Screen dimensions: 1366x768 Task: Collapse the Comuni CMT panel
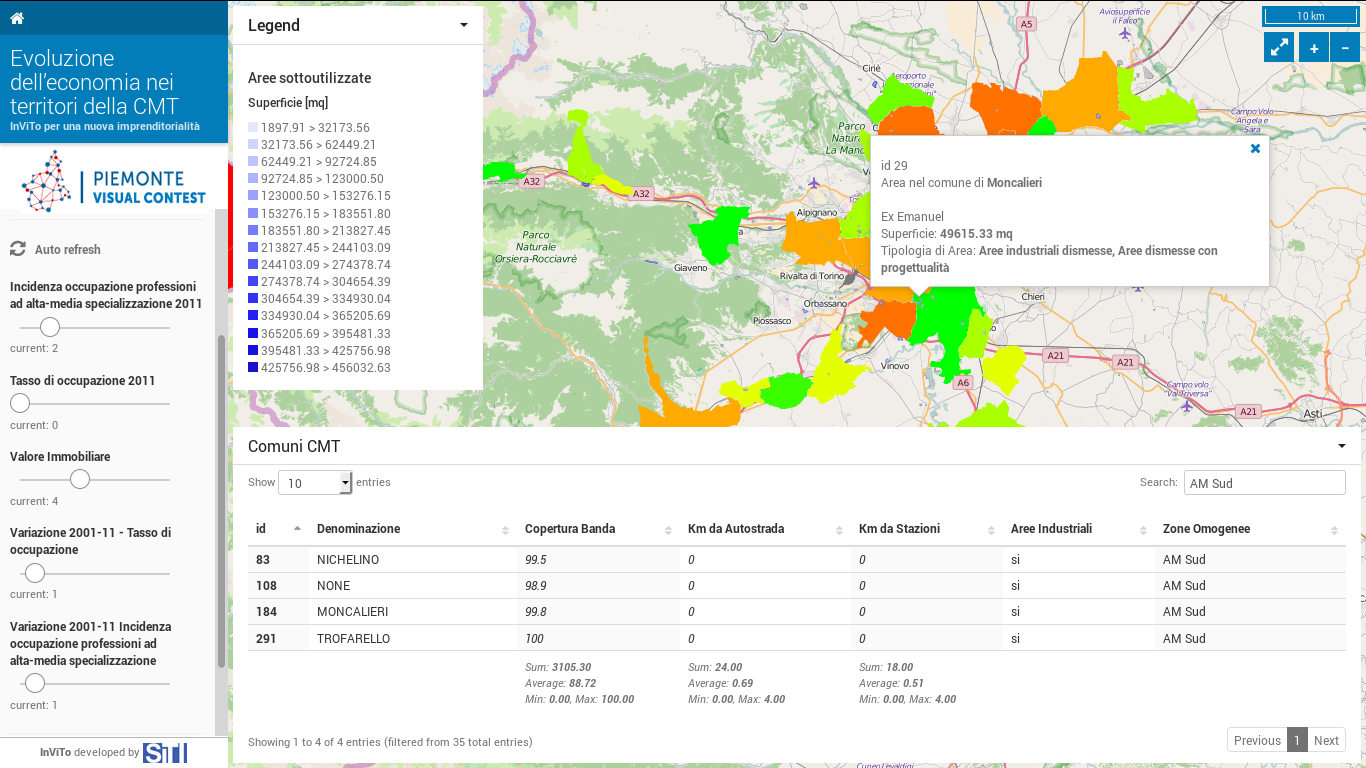(1341, 446)
